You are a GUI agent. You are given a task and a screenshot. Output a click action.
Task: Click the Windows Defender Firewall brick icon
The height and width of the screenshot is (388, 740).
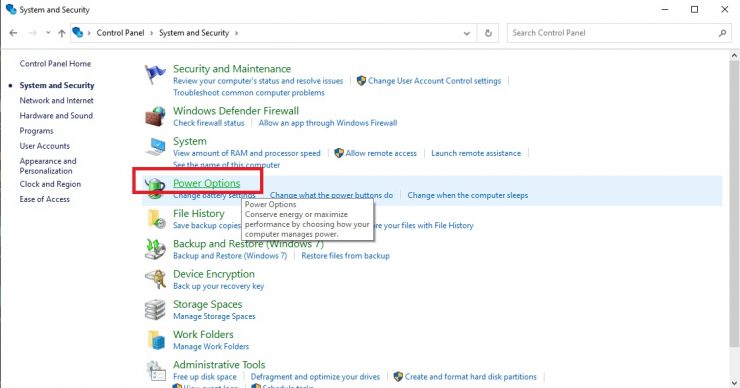pyautogui.click(x=155, y=116)
